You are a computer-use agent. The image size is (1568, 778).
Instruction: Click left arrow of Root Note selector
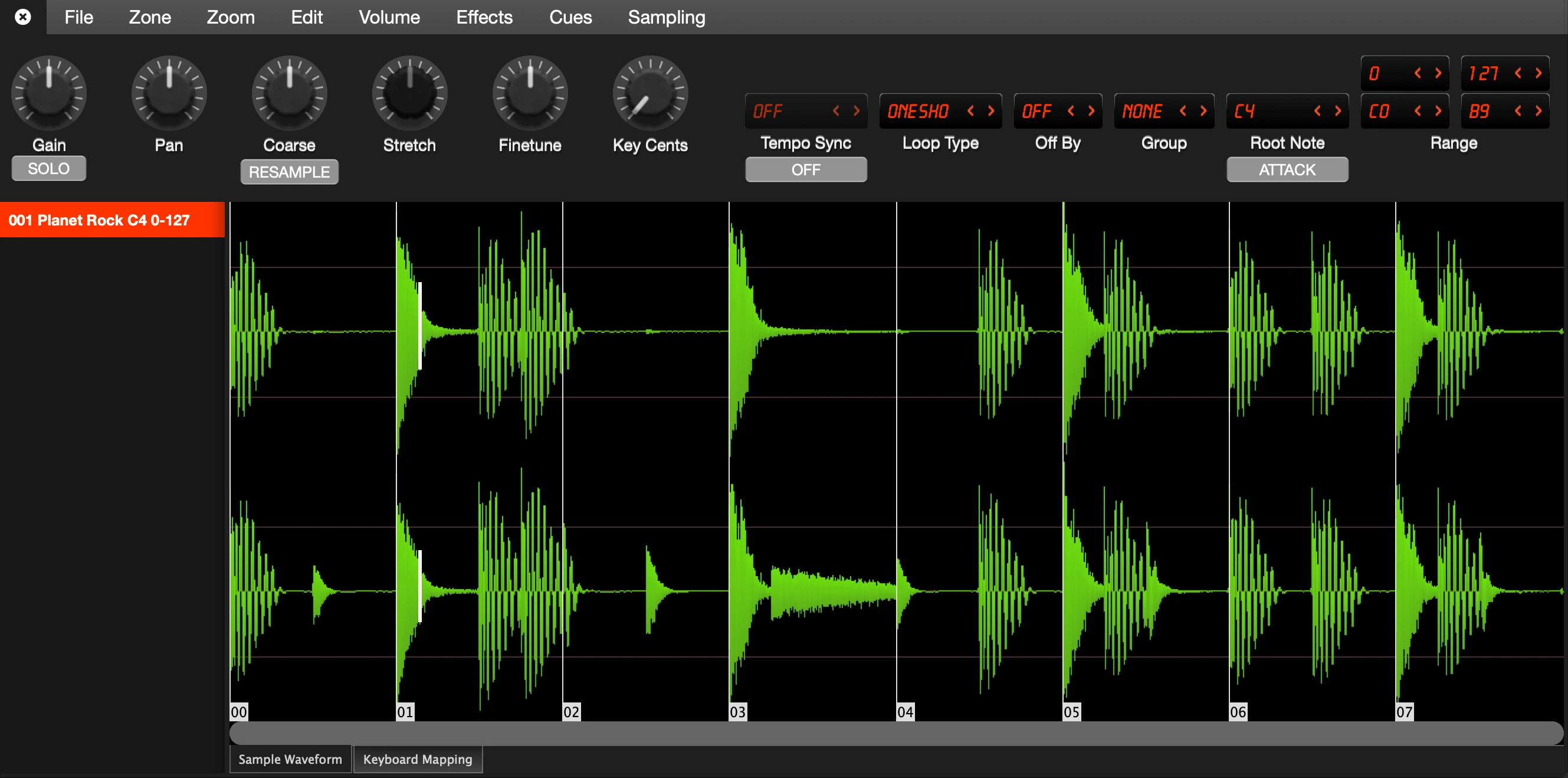1317,111
